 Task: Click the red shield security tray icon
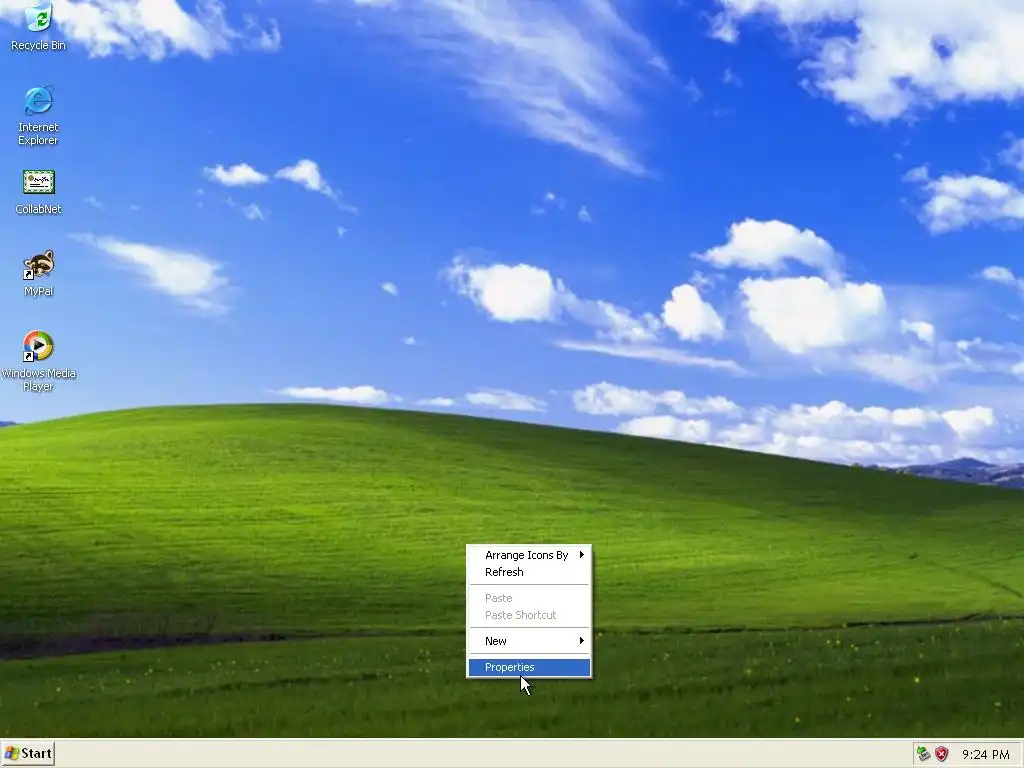tap(941, 754)
